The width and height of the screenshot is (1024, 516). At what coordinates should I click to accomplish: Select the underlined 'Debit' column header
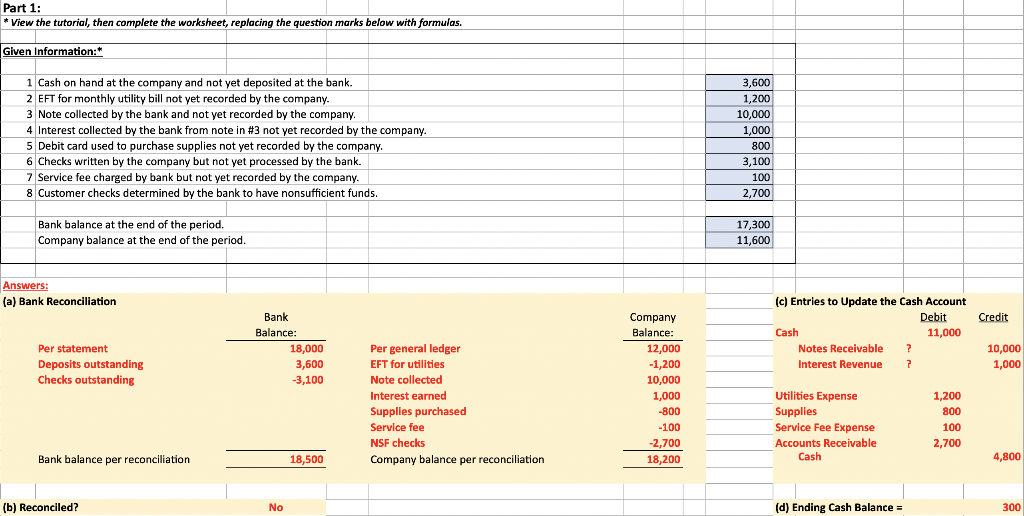tap(933, 317)
